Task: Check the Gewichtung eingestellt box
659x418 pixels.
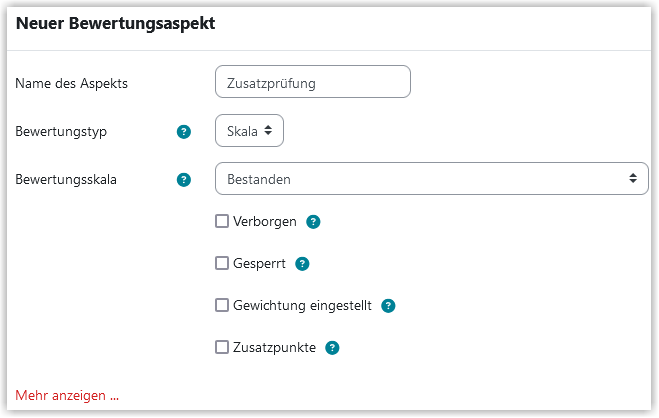Action: click(222, 305)
